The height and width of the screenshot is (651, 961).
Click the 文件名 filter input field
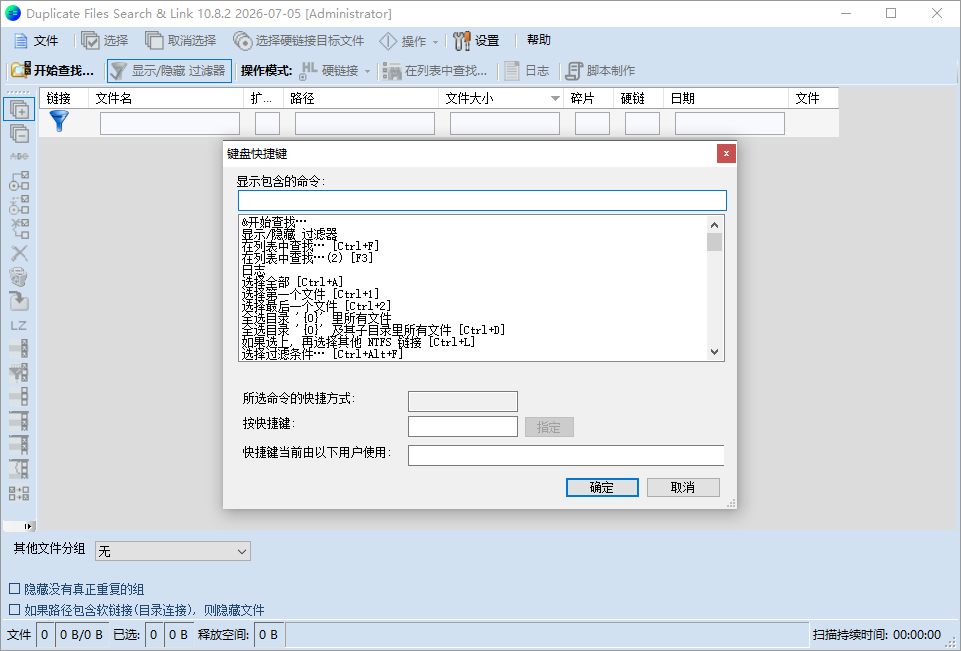pos(170,123)
